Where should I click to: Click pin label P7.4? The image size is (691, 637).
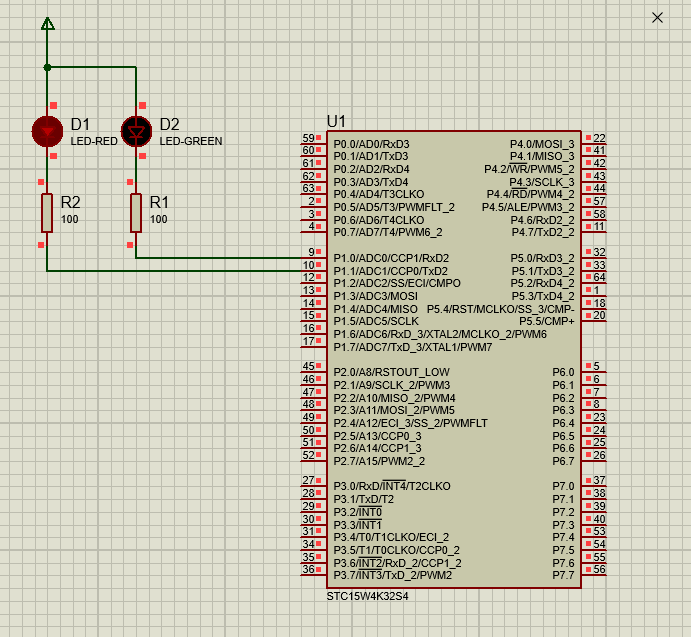(564, 537)
